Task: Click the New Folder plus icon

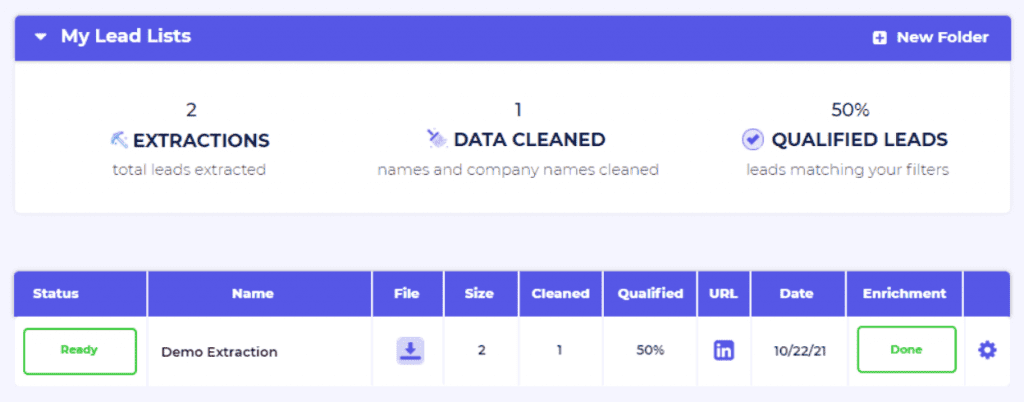Action: click(x=880, y=38)
